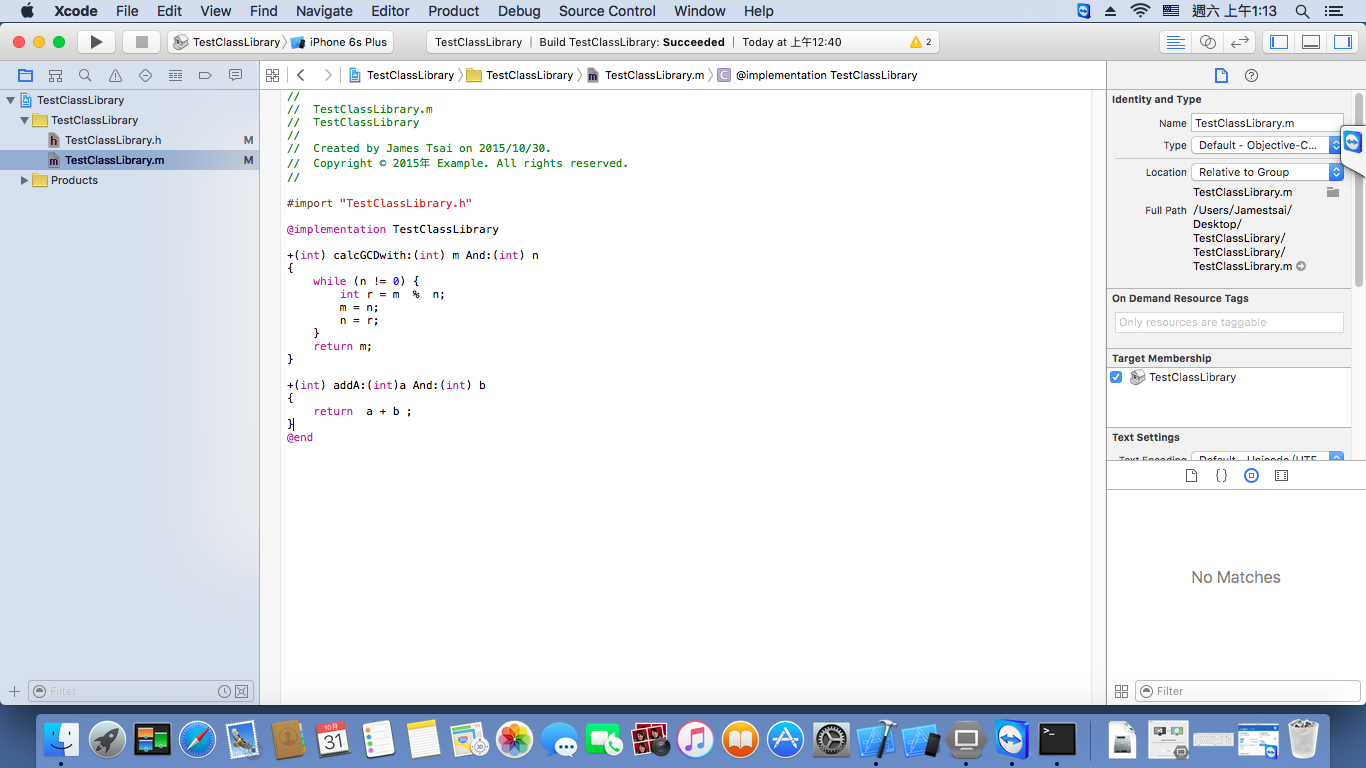Open the Find navigator magnifier
The width and height of the screenshot is (1366, 768).
[x=85, y=75]
